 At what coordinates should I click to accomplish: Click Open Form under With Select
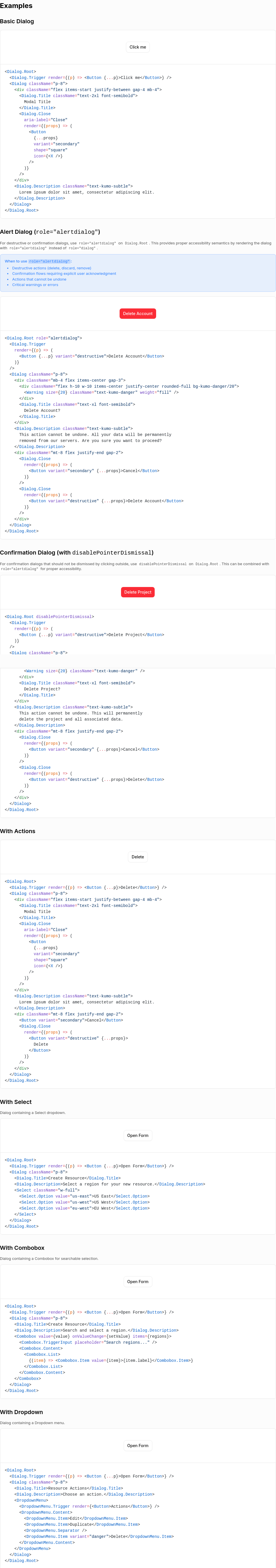[x=138, y=1136]
